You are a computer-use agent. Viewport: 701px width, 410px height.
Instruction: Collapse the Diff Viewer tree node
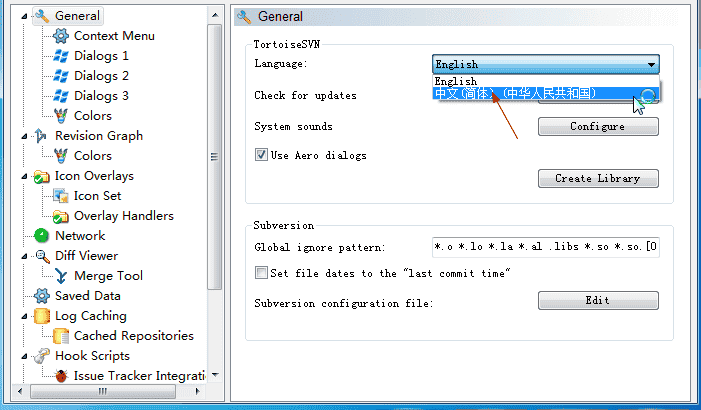pos(24,257)
